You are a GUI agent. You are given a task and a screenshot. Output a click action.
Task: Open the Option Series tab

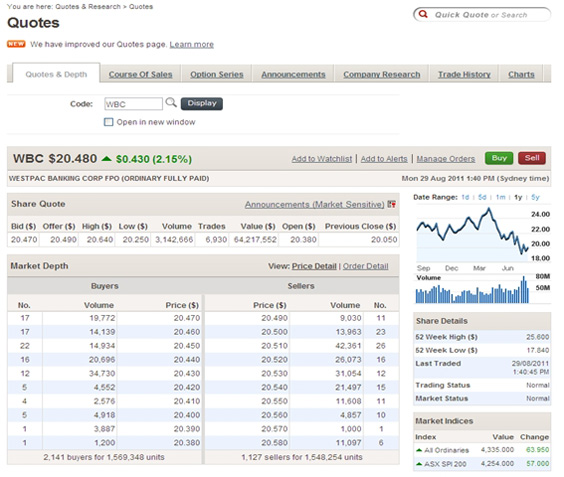tap(217, 74)
